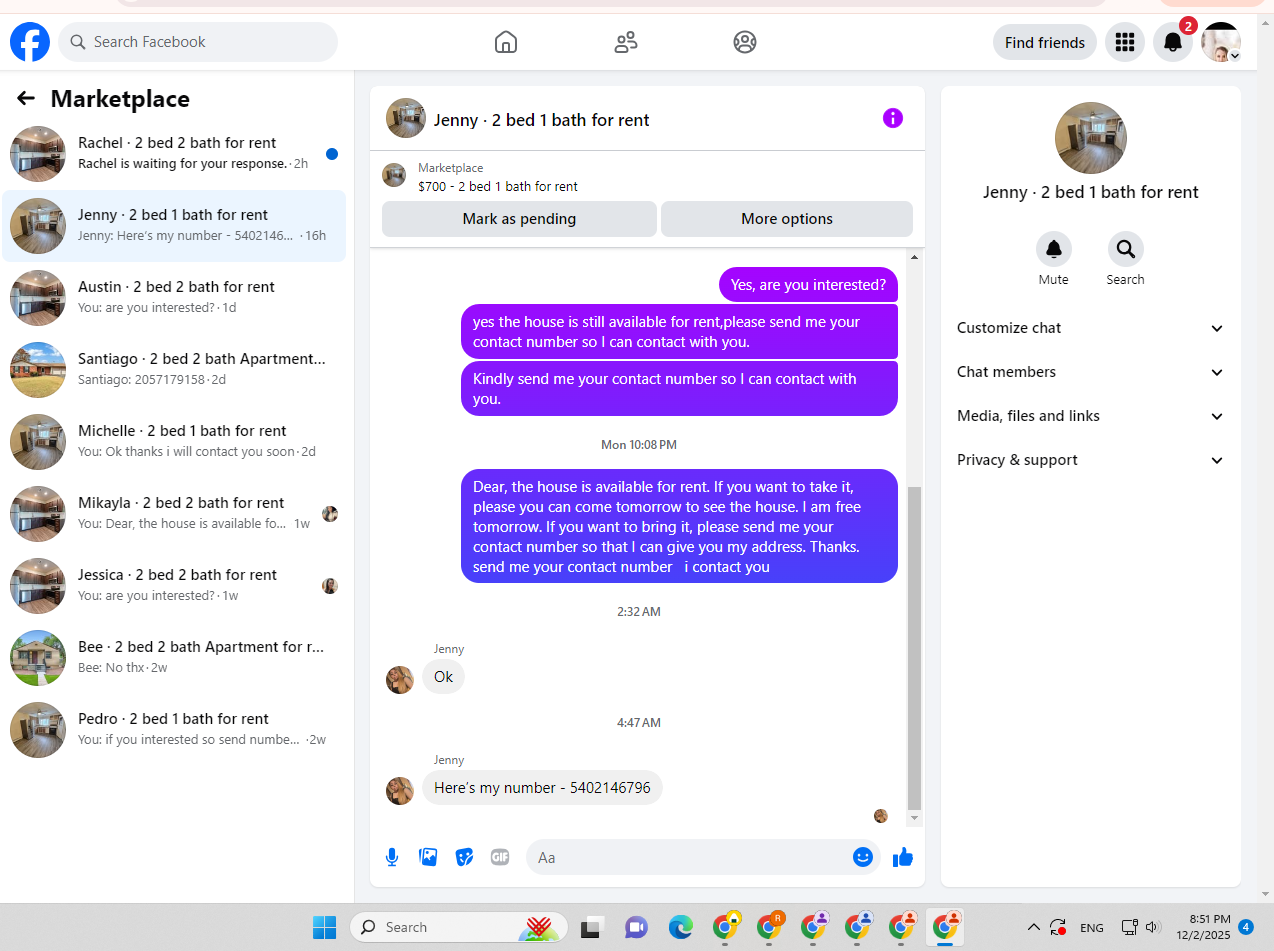
Task: Open Mikayla 2 bed 2 bath conversation
Action: (174, 514)
